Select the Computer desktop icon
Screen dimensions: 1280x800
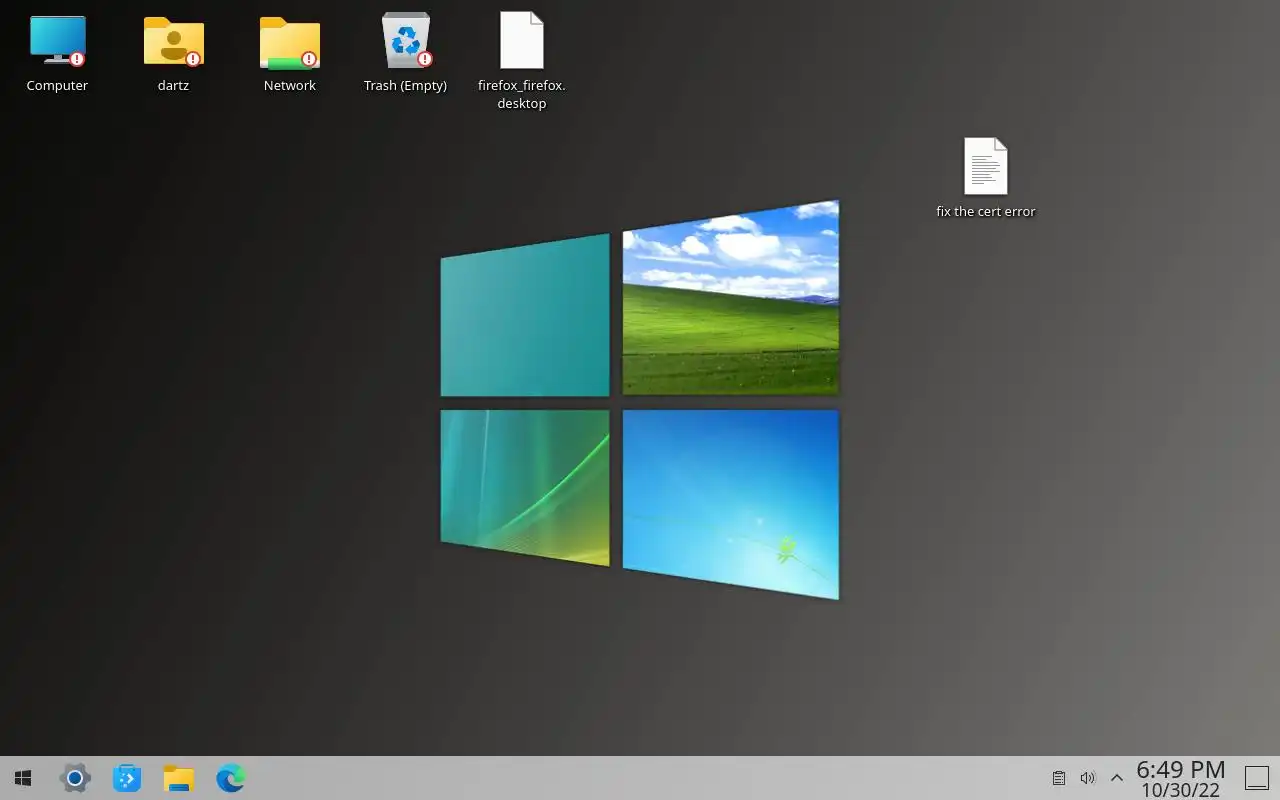57,41
